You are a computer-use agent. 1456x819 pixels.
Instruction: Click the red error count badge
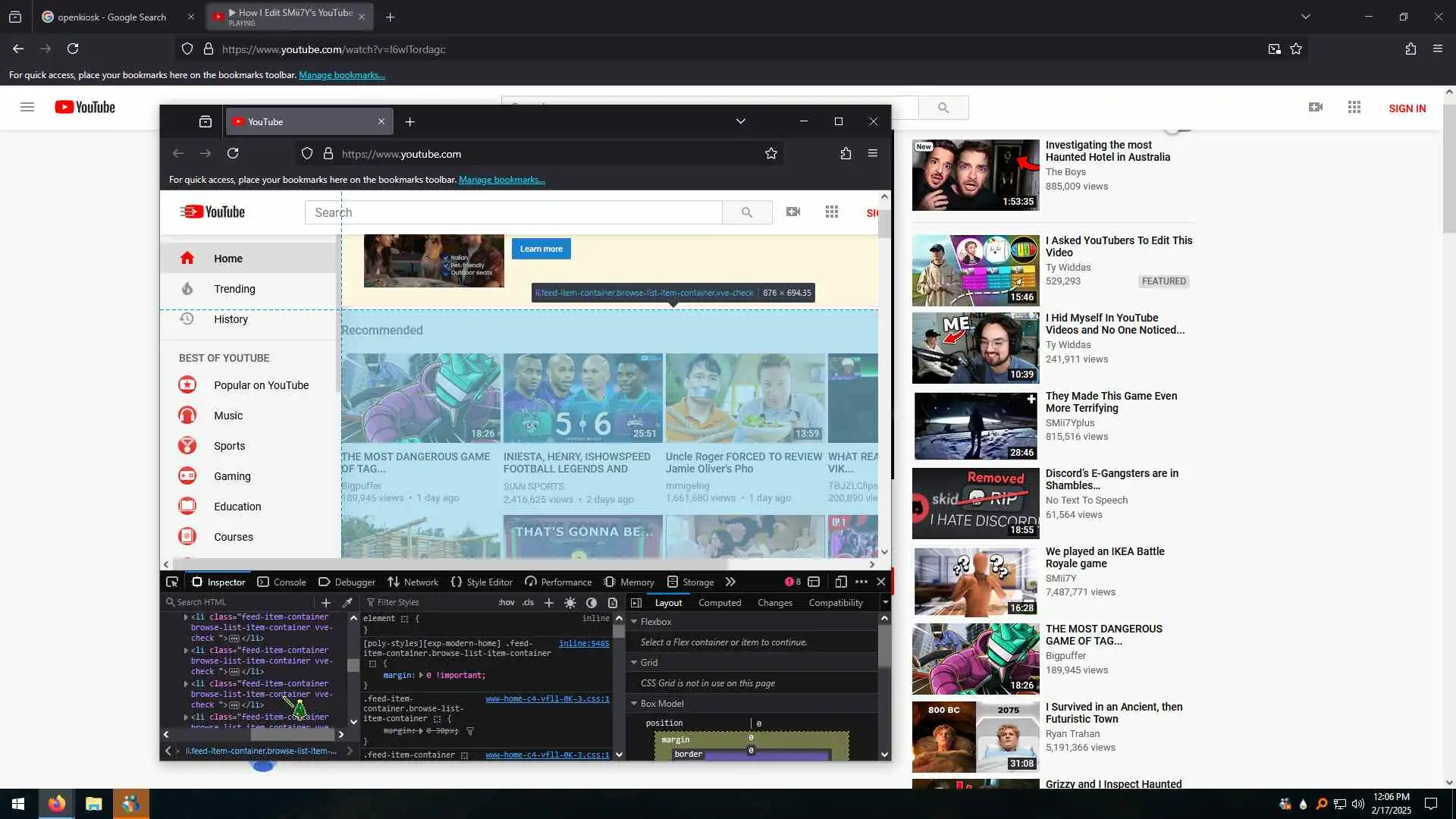pos(792,582)
